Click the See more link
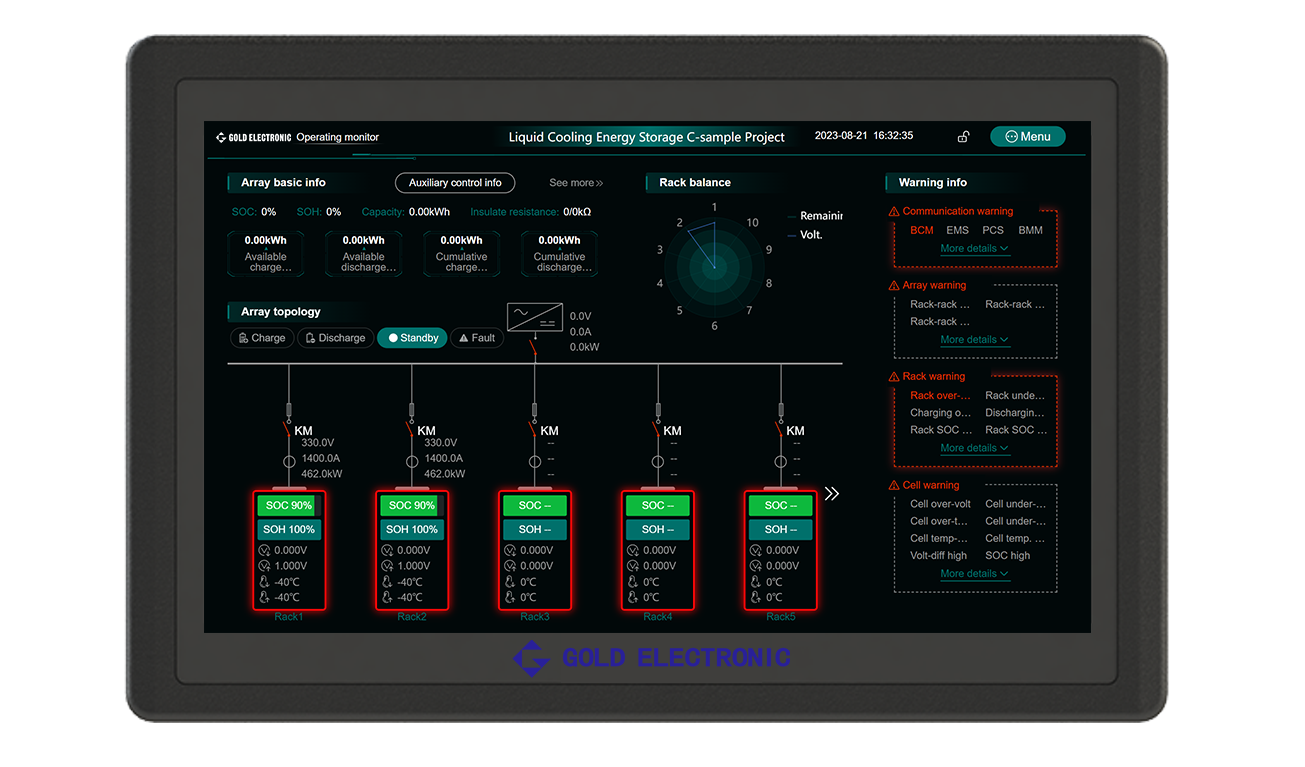The image size is (1305, 767). [576, 183]
